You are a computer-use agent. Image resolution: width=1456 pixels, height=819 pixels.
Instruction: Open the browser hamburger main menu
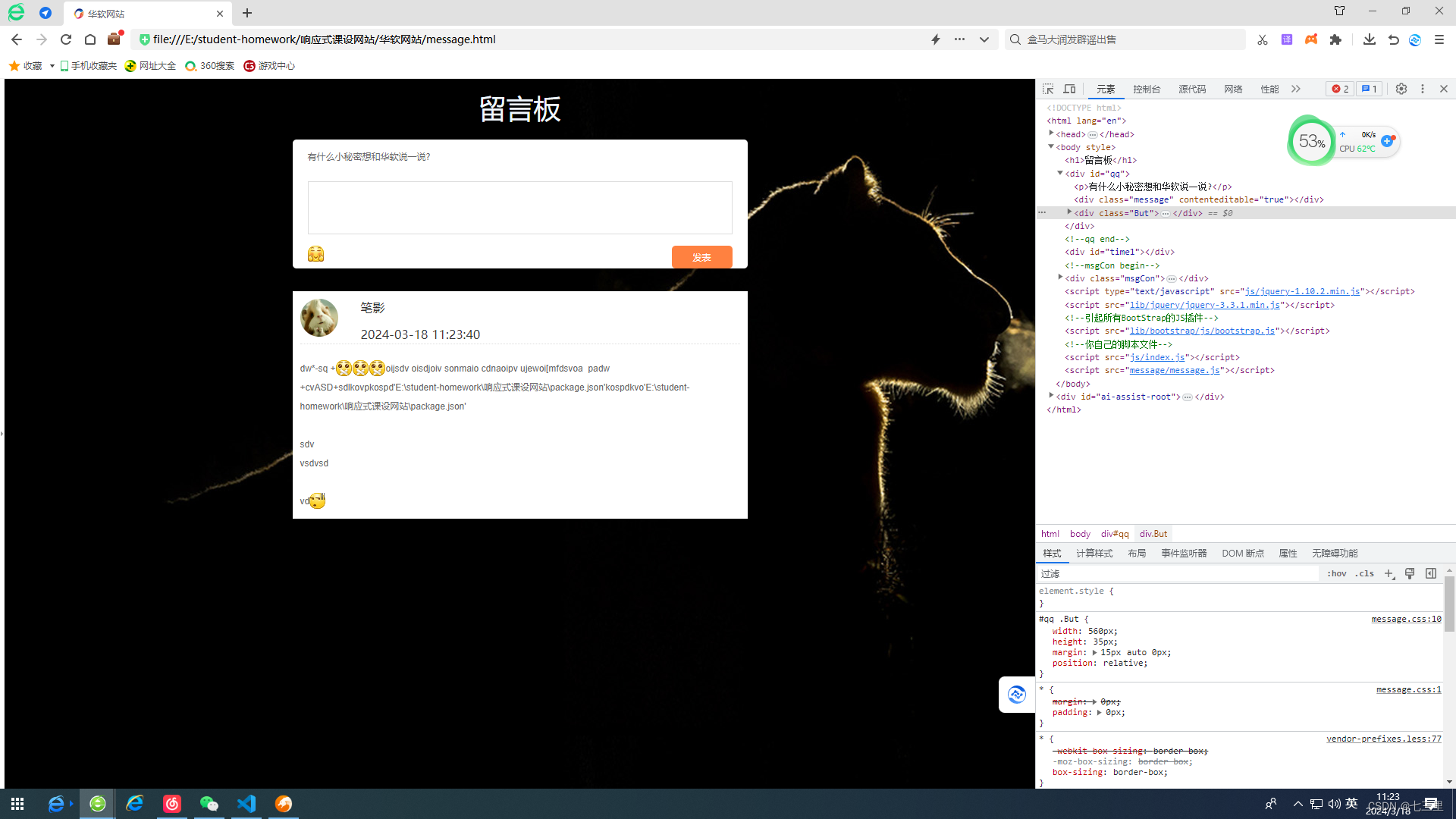tap(1439, 39)
